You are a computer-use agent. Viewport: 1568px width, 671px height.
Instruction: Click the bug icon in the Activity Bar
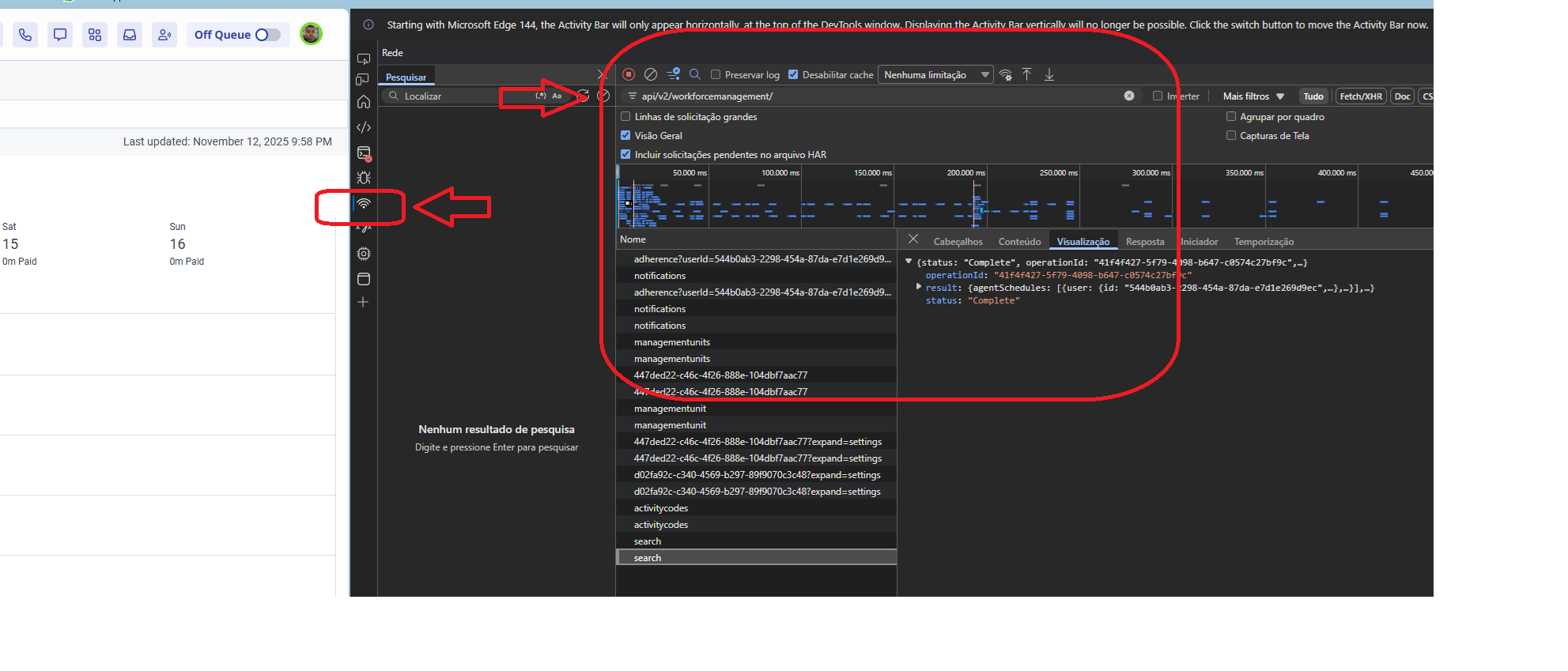tap(364, 178)
